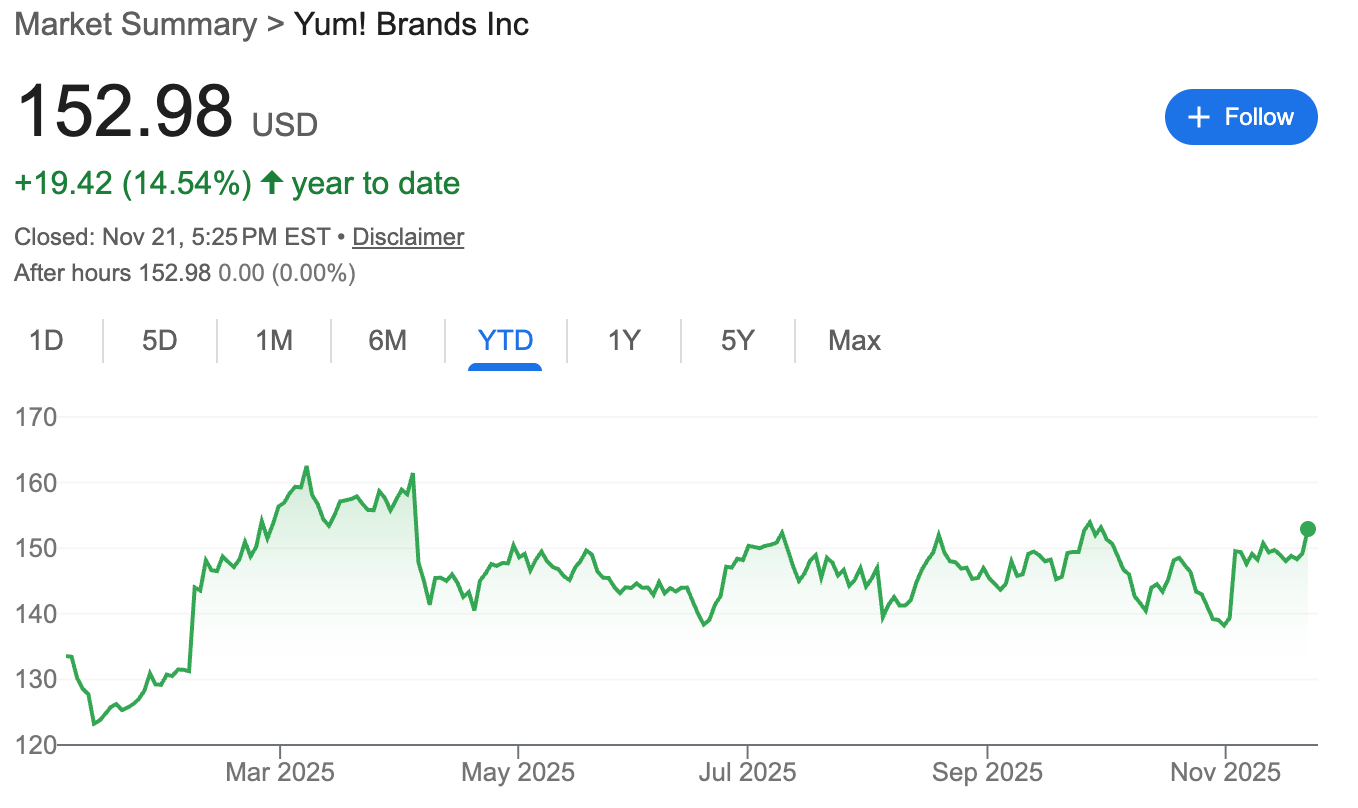Click the chart peak near March 2025
1358x808 pixels.
pyautogui.click(x=306, y=467)
